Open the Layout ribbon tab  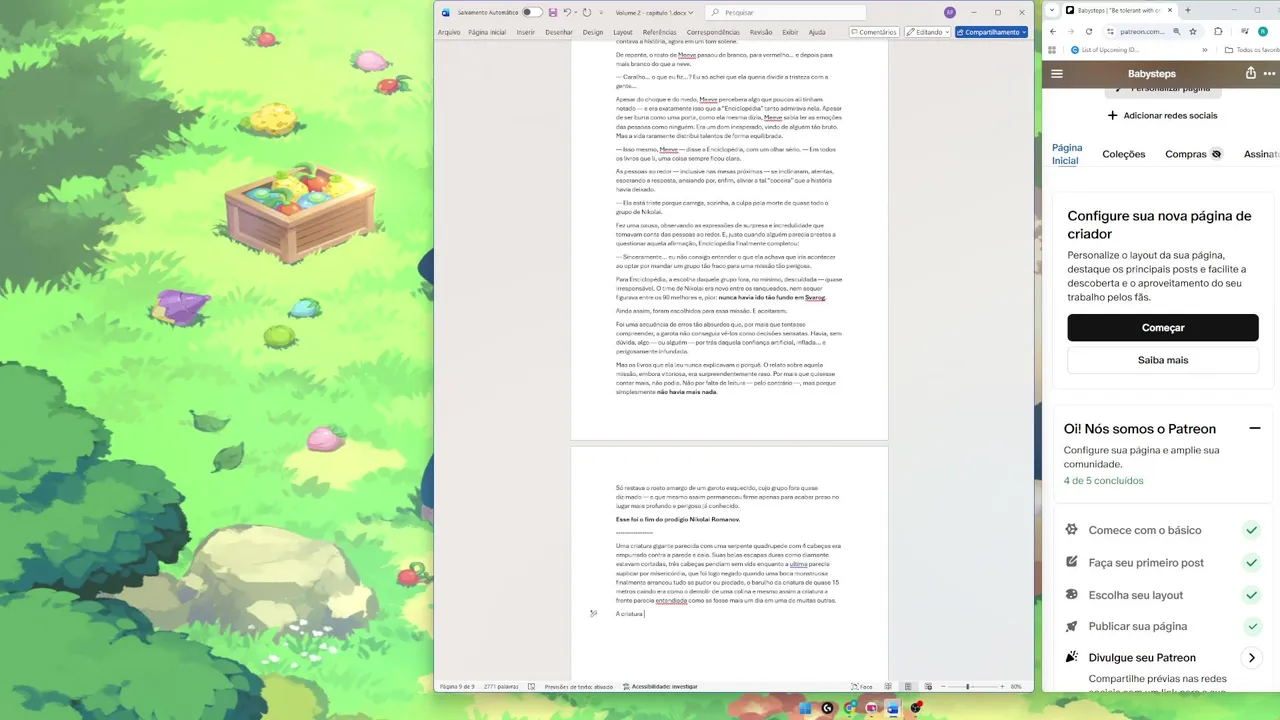(x=623, y=32)
